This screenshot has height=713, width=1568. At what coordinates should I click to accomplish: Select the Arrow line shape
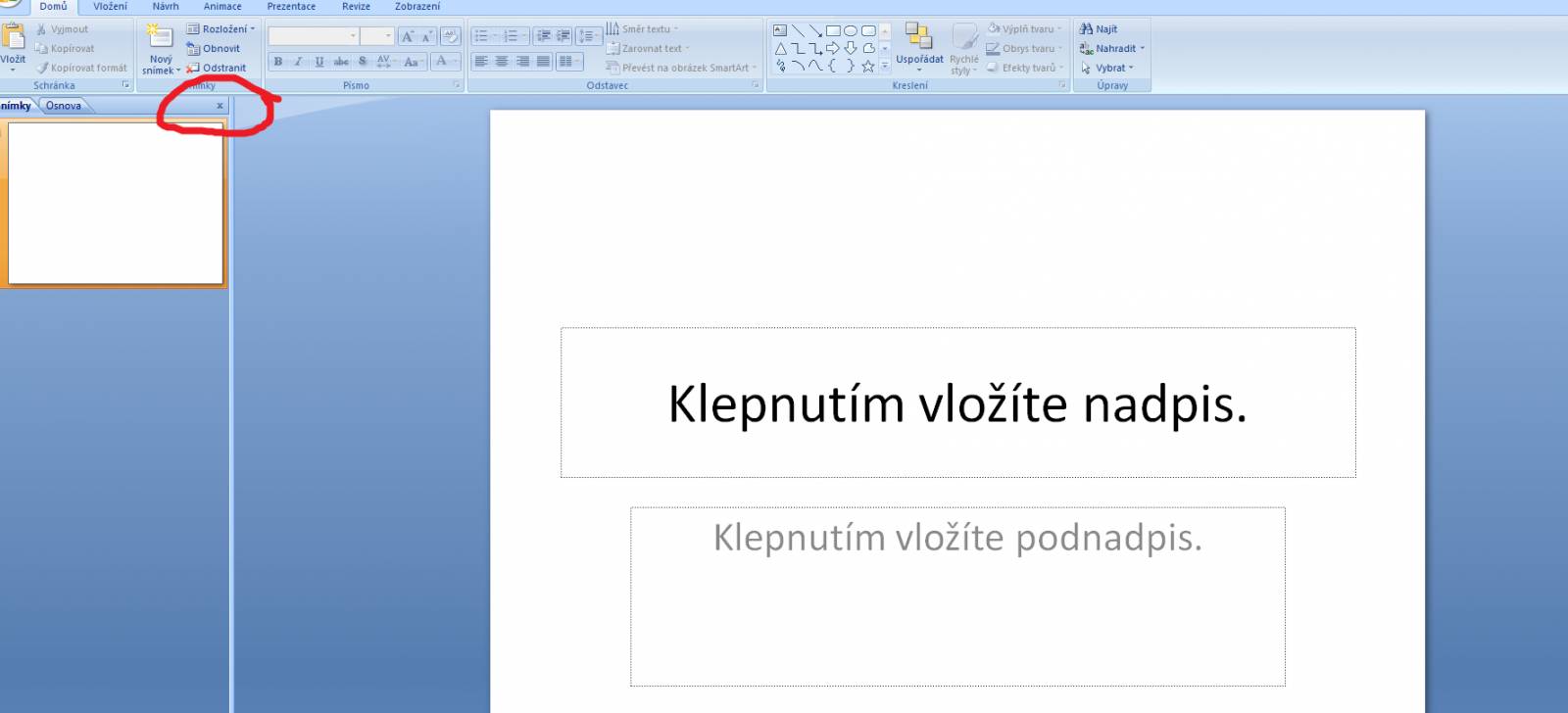(815, 30)
